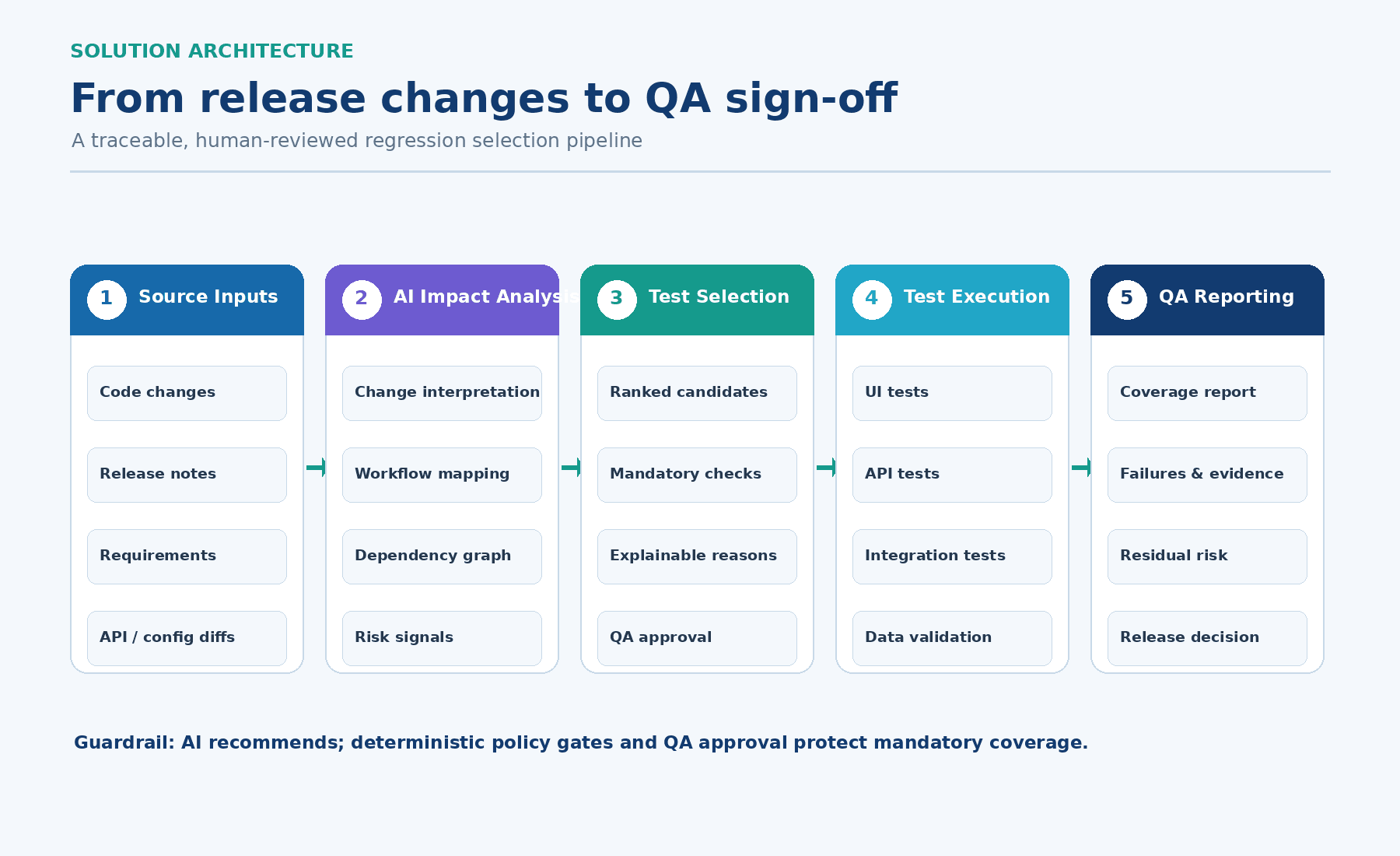Open the Code changes card
This screenshot has height=856, width=1400.
pos(187,393)
